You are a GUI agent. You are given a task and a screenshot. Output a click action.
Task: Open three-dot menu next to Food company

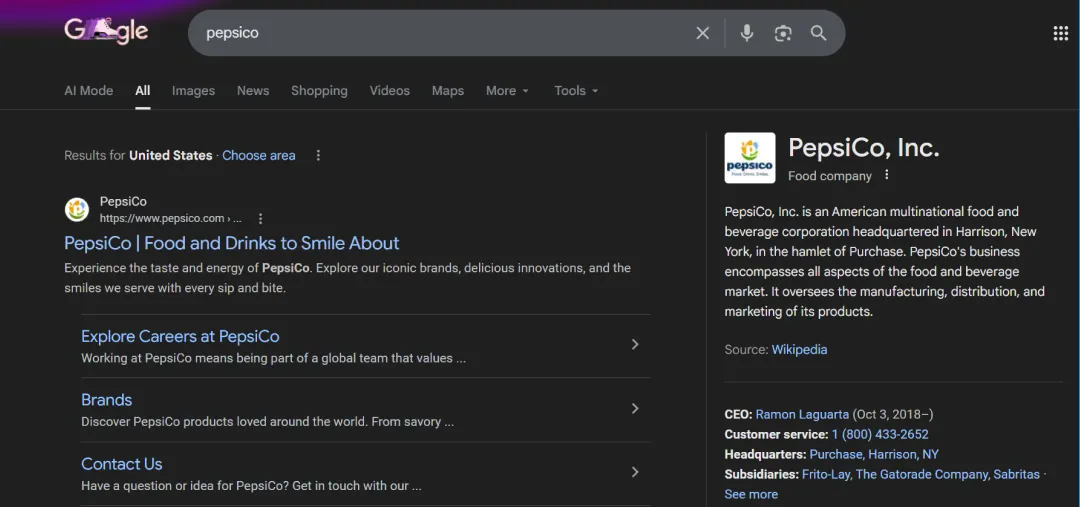[887, 175]
